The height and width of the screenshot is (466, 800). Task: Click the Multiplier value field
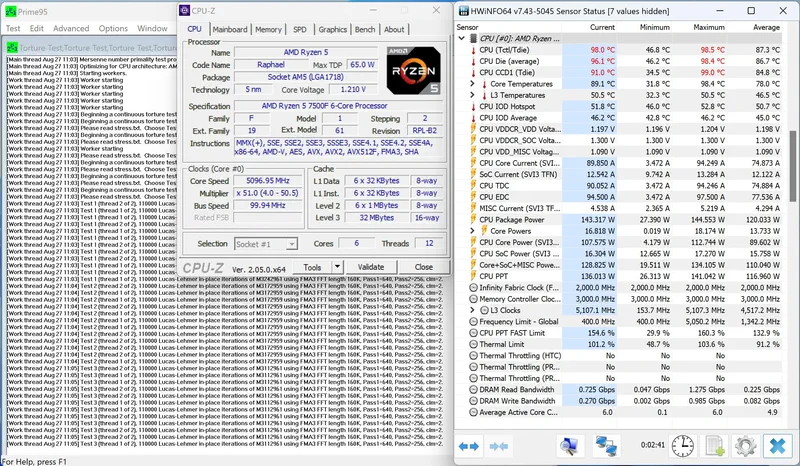(268, 193)
